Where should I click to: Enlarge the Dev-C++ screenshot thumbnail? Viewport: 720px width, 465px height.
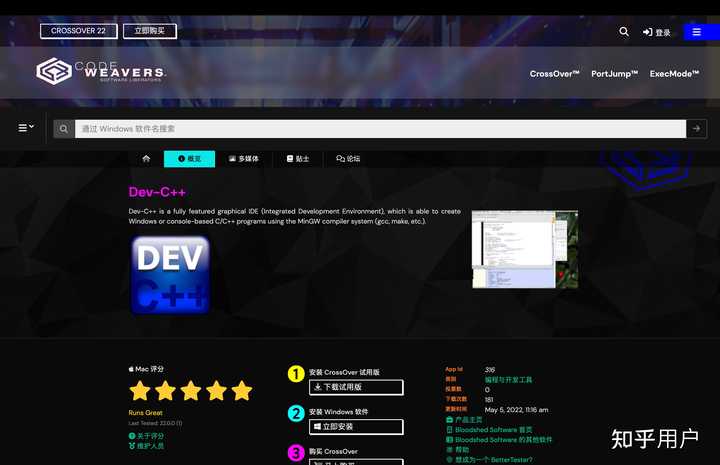click(x=525, y=249)
